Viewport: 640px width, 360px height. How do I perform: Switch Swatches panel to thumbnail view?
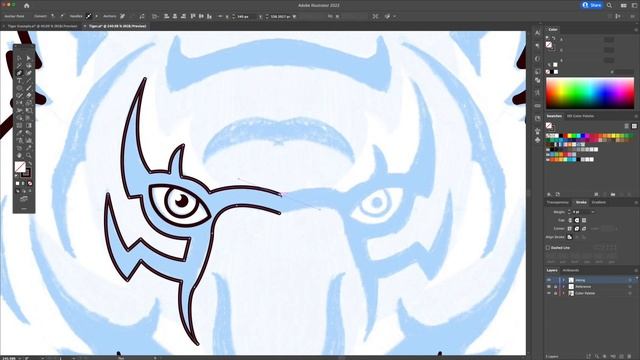[x=634, y=126]
